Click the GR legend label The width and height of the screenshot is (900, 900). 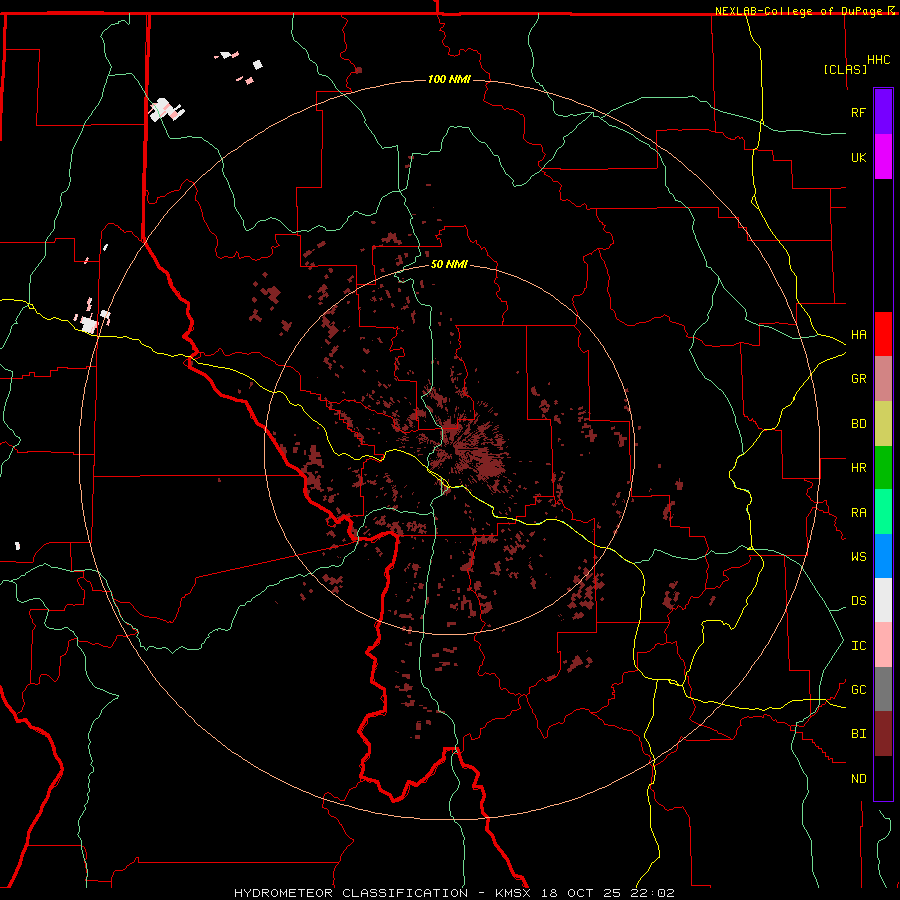(859, 379)
